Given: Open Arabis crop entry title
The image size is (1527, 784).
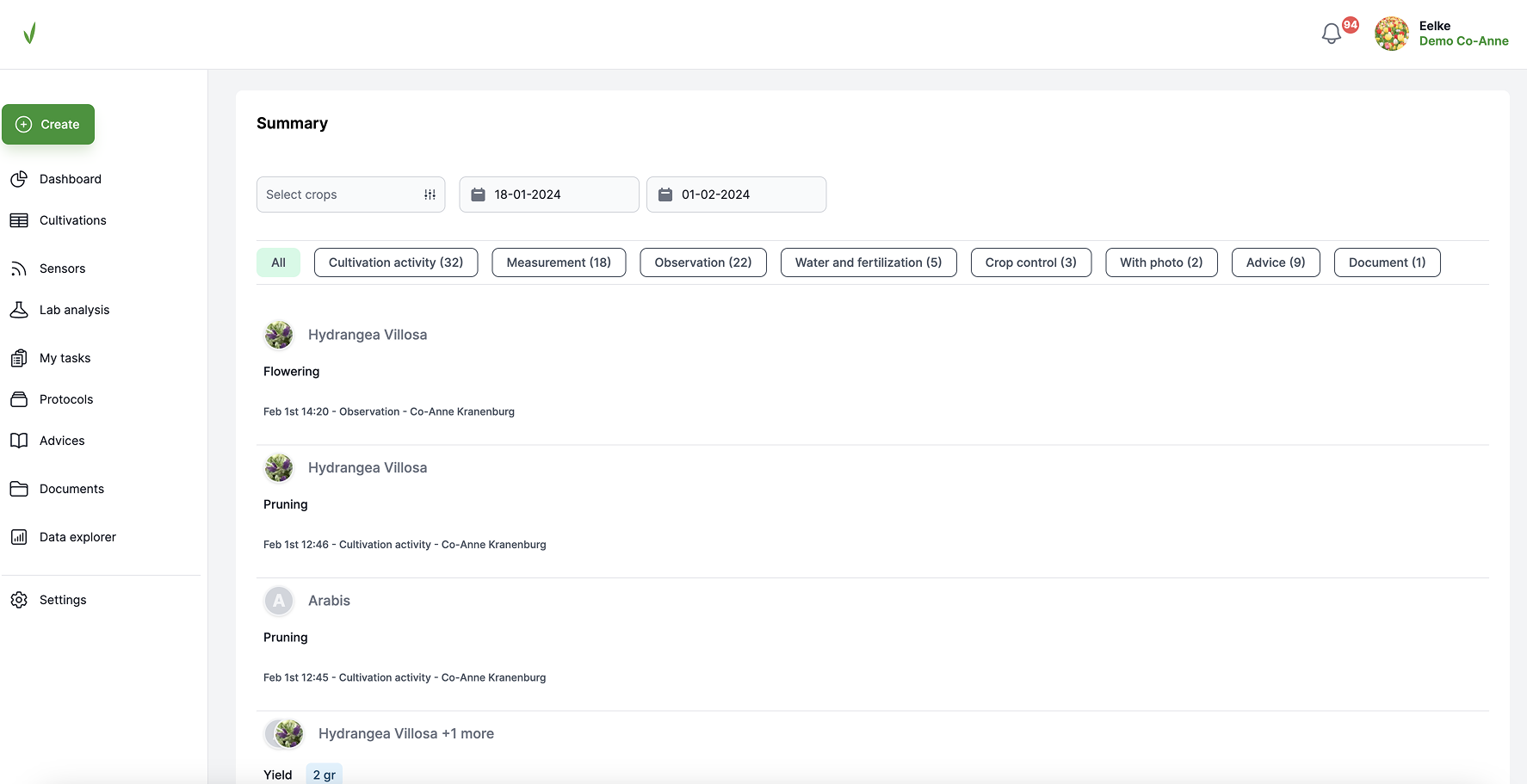Looking at the screenshot, I should 329,601.
